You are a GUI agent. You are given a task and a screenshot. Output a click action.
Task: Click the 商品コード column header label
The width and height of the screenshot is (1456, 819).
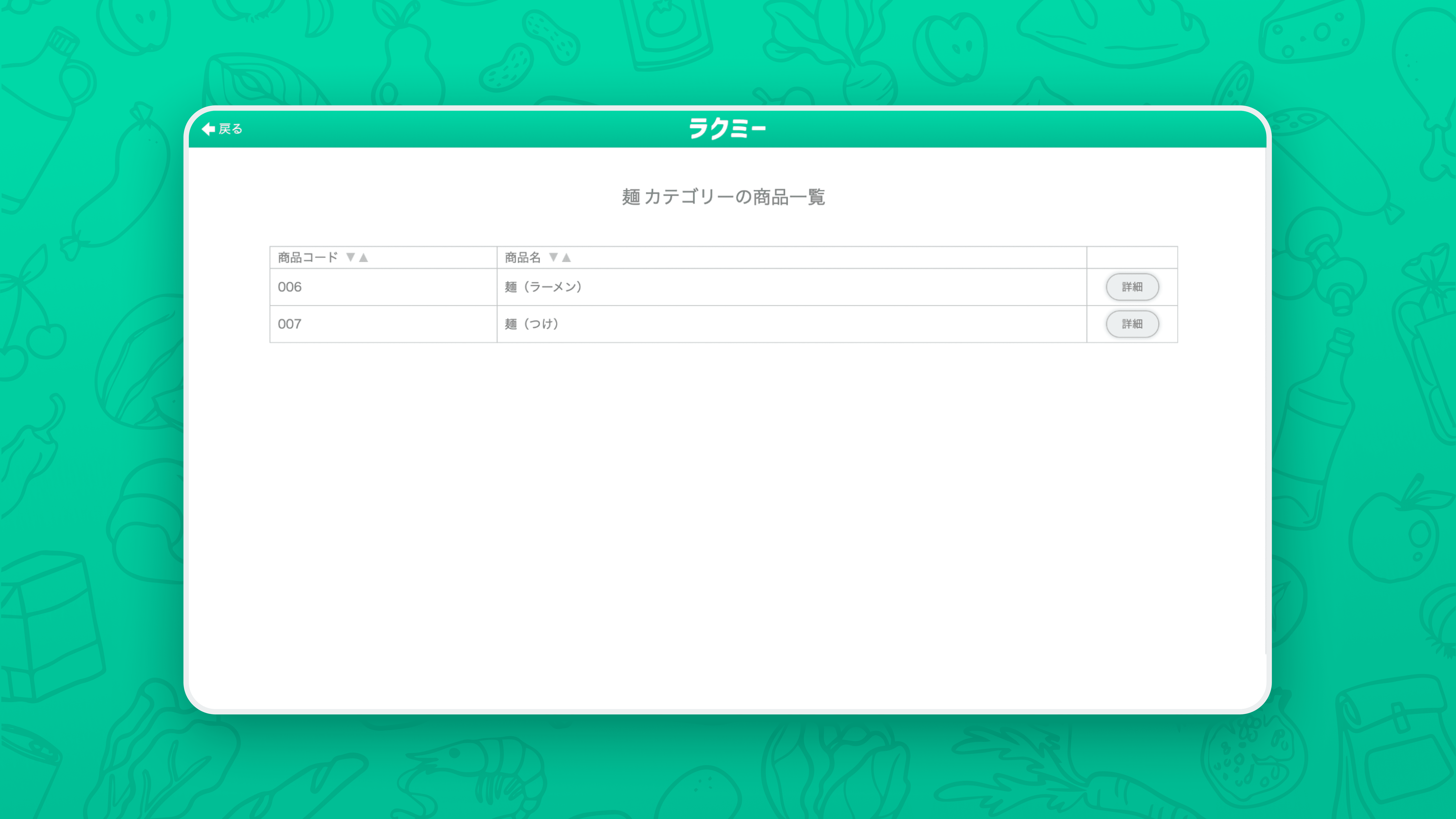pyautogui.click(x=308, y=258)
